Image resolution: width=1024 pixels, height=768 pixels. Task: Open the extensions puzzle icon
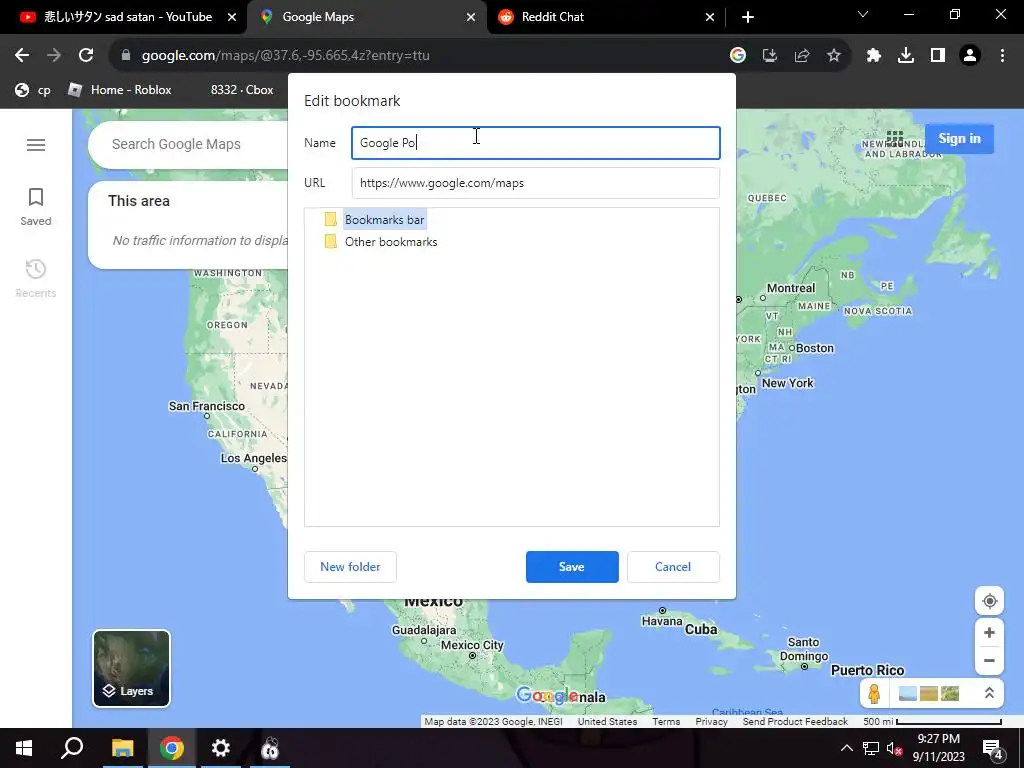point(874,56)
